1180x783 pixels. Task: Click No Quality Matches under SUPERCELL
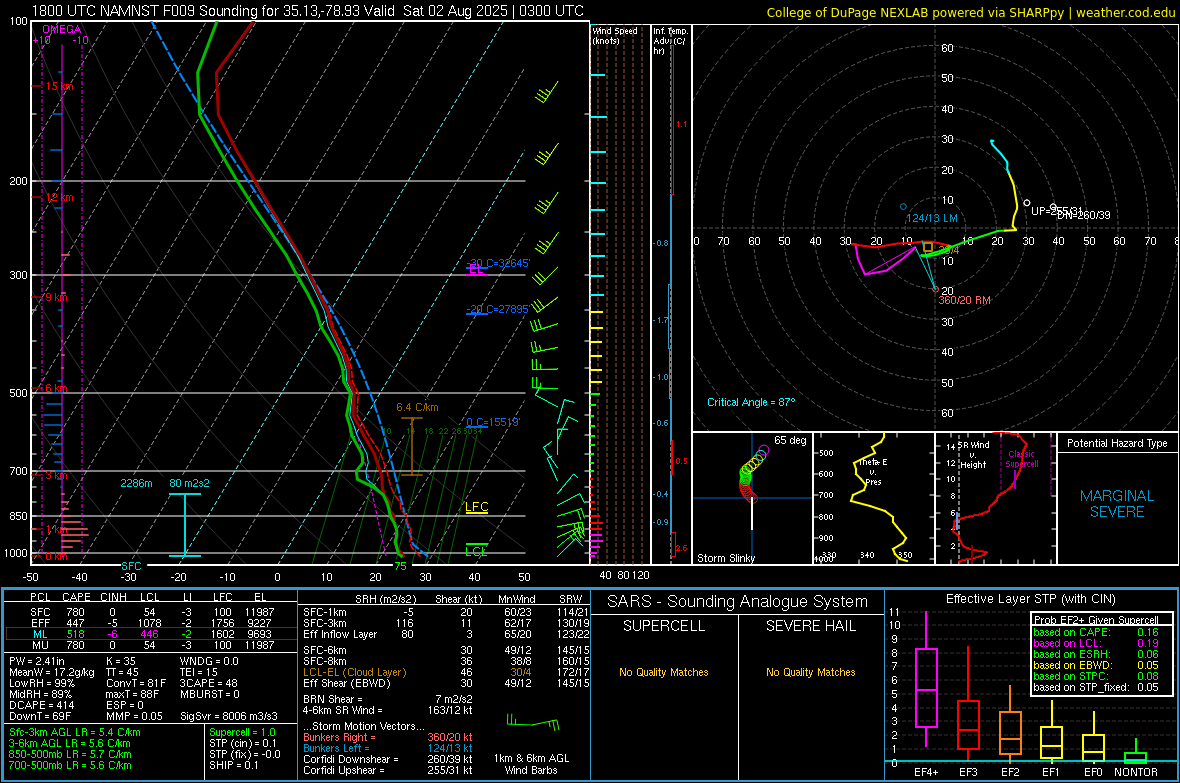click(664, 672)
